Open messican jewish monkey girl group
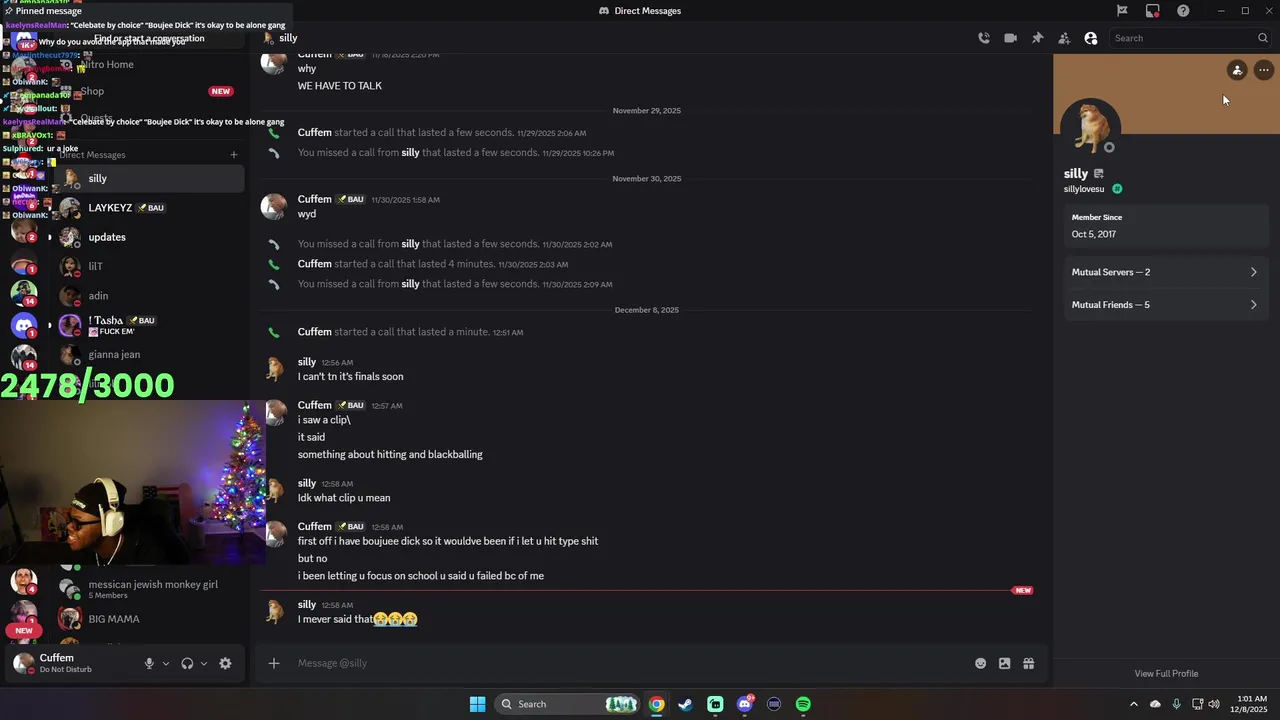Image resolution: width=1280 pixels, height=720 pixels. click(150, 589)
